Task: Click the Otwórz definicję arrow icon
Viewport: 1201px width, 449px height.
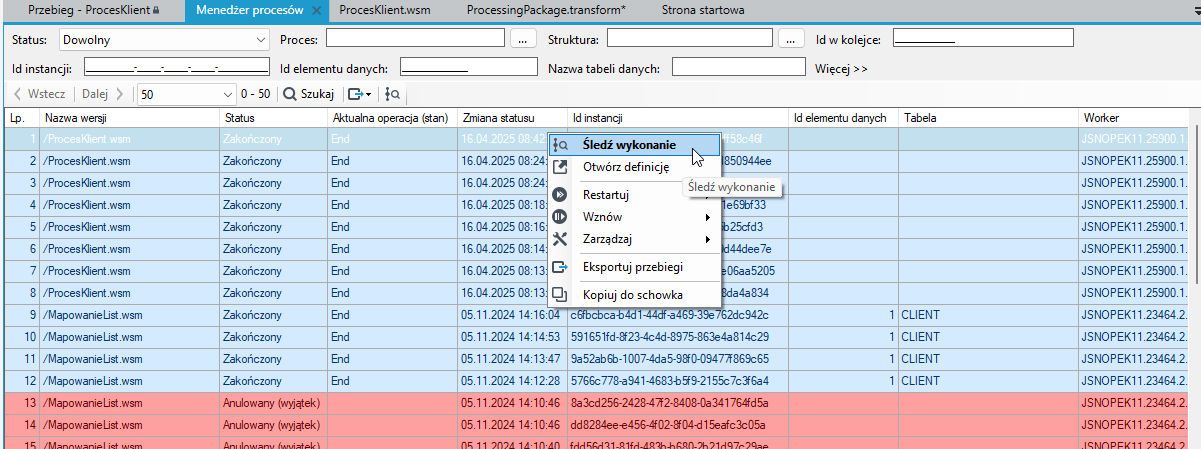Action: pos(560,167)
